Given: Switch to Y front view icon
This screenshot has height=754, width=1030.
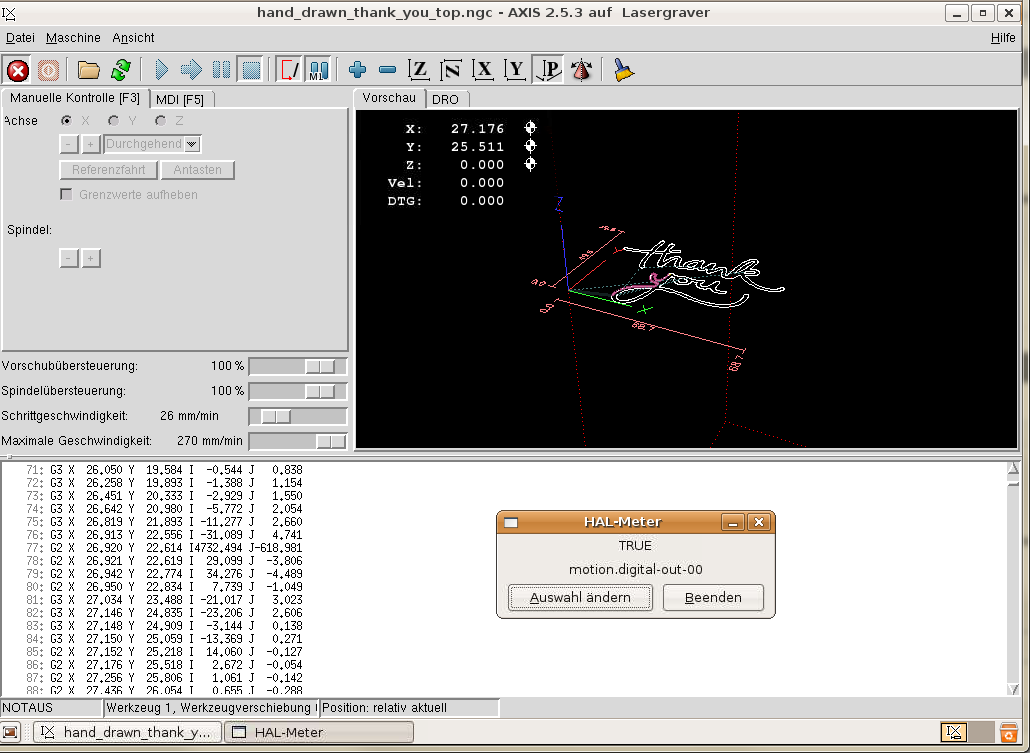Looking at the screenshot, I should (516, 70).
